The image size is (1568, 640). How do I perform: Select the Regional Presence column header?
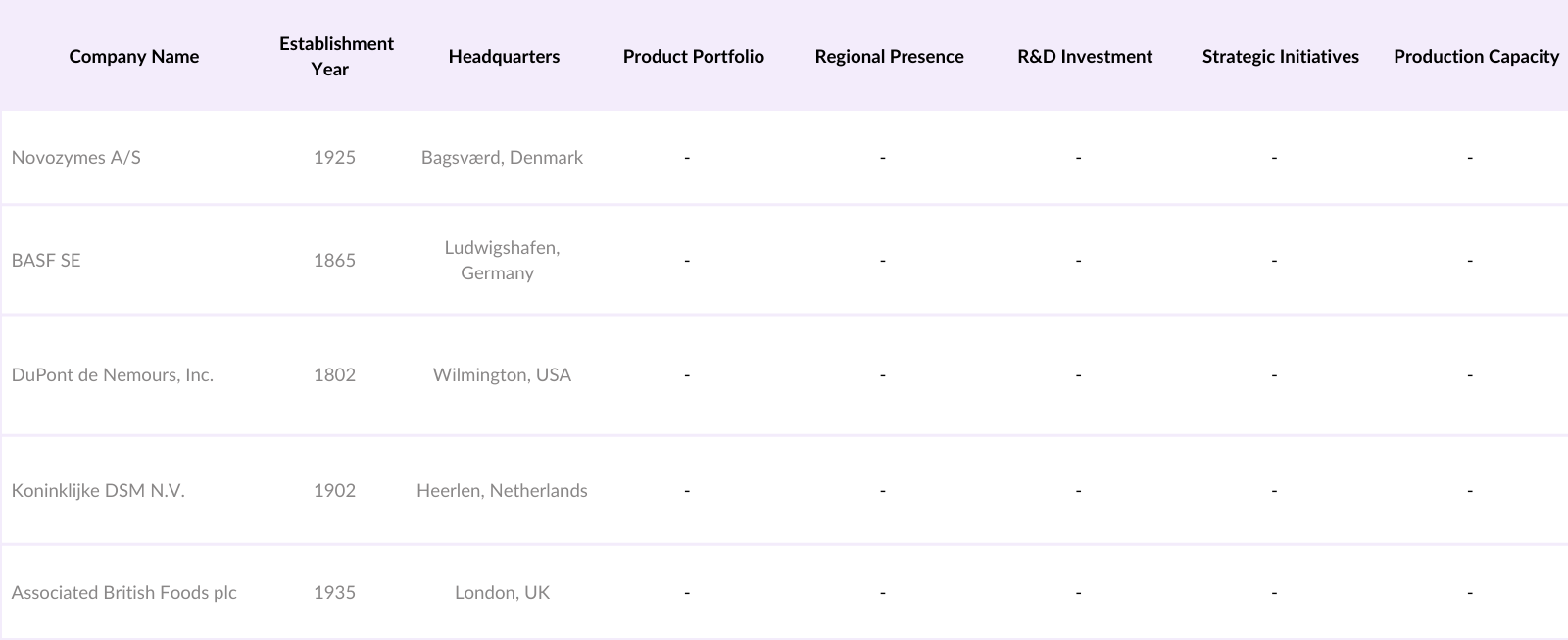(x=889, y=57)
